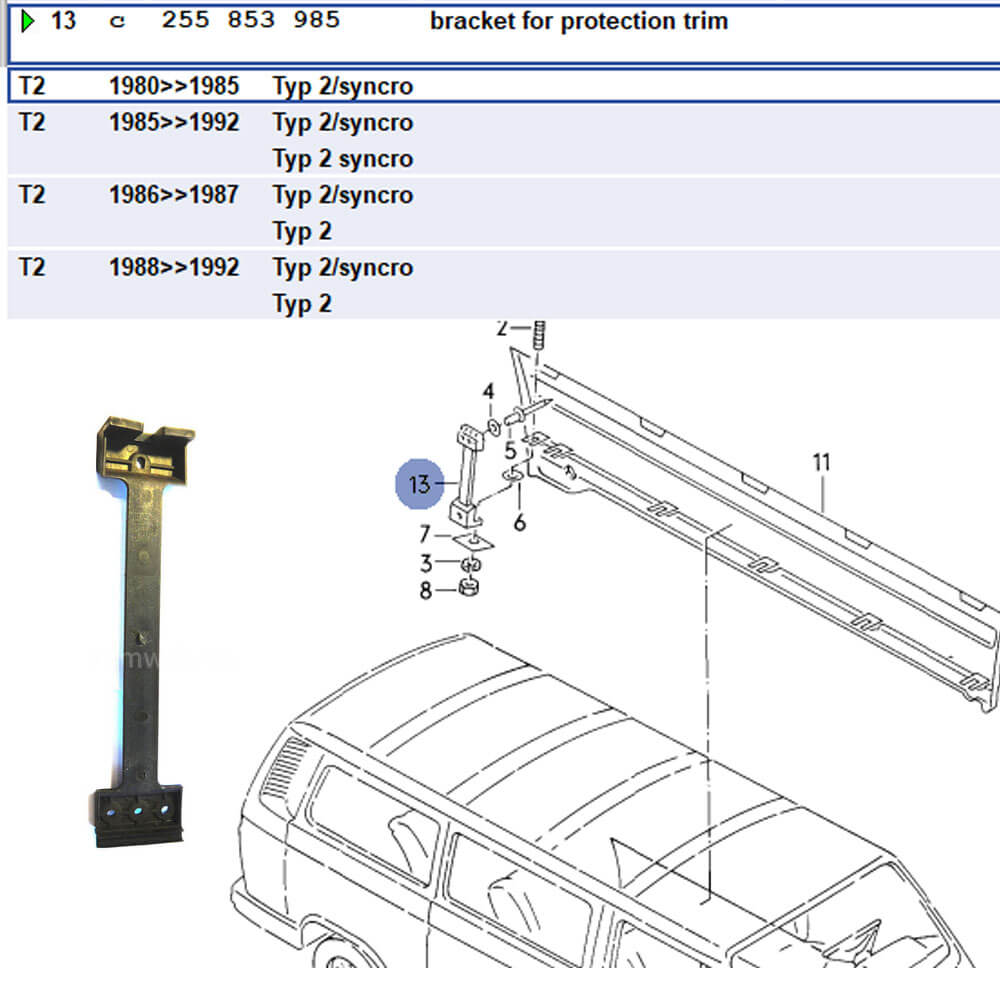Viewport: 1000px width, 1000px height.
Task: Open the bracket part photo
Action: pyautogui.click(x=142, y=632)
